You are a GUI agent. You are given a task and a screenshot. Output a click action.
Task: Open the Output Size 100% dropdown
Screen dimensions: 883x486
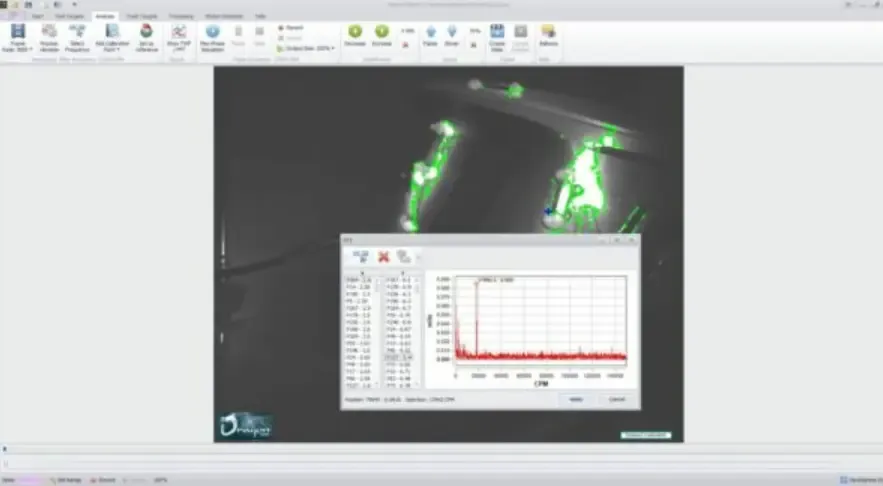[x=306, y=48]
